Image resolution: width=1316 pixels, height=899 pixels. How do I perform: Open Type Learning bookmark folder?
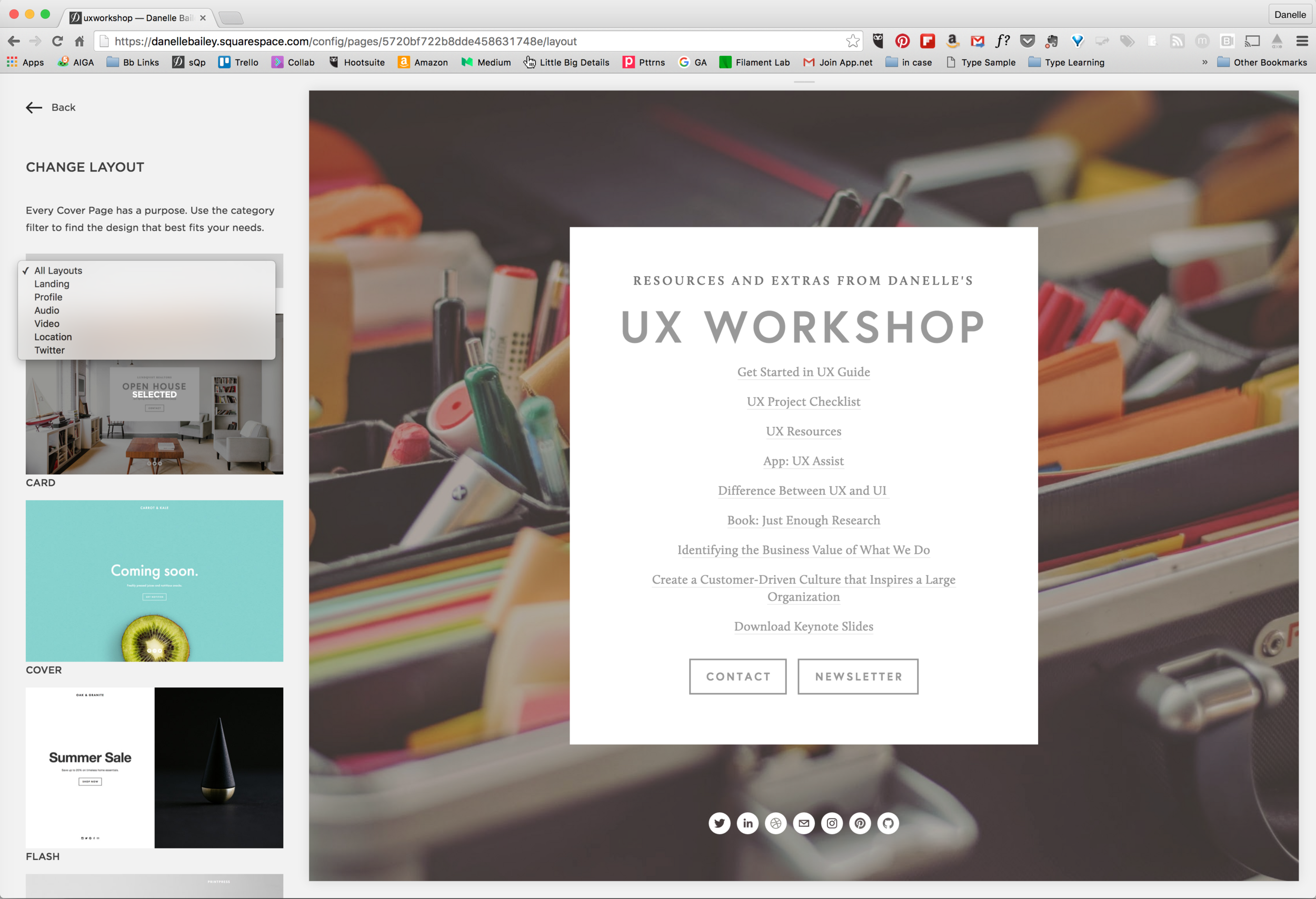click(x=1066, y=62)
